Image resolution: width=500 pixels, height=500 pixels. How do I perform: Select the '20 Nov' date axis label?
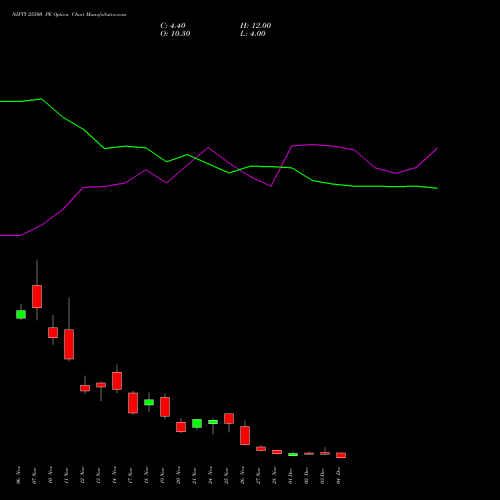tap(178, 475)
